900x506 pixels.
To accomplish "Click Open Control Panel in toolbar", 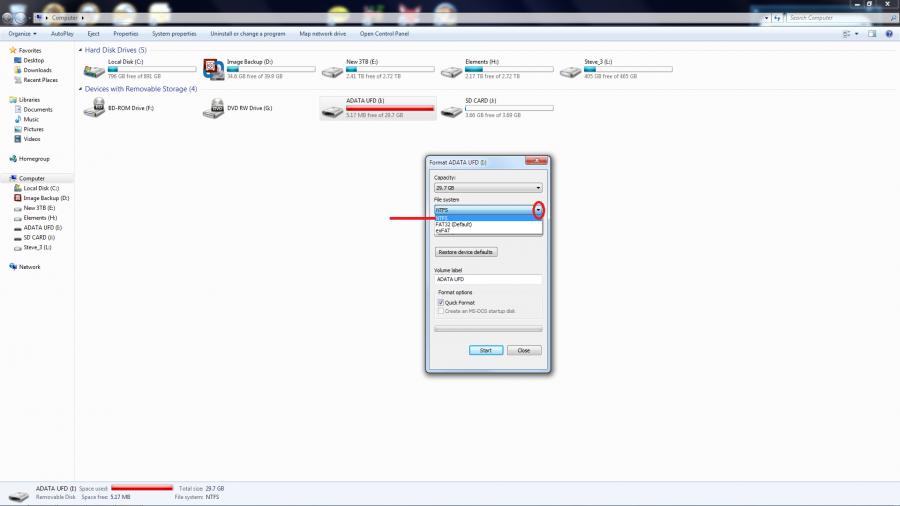I will click(x=384, y=34).
